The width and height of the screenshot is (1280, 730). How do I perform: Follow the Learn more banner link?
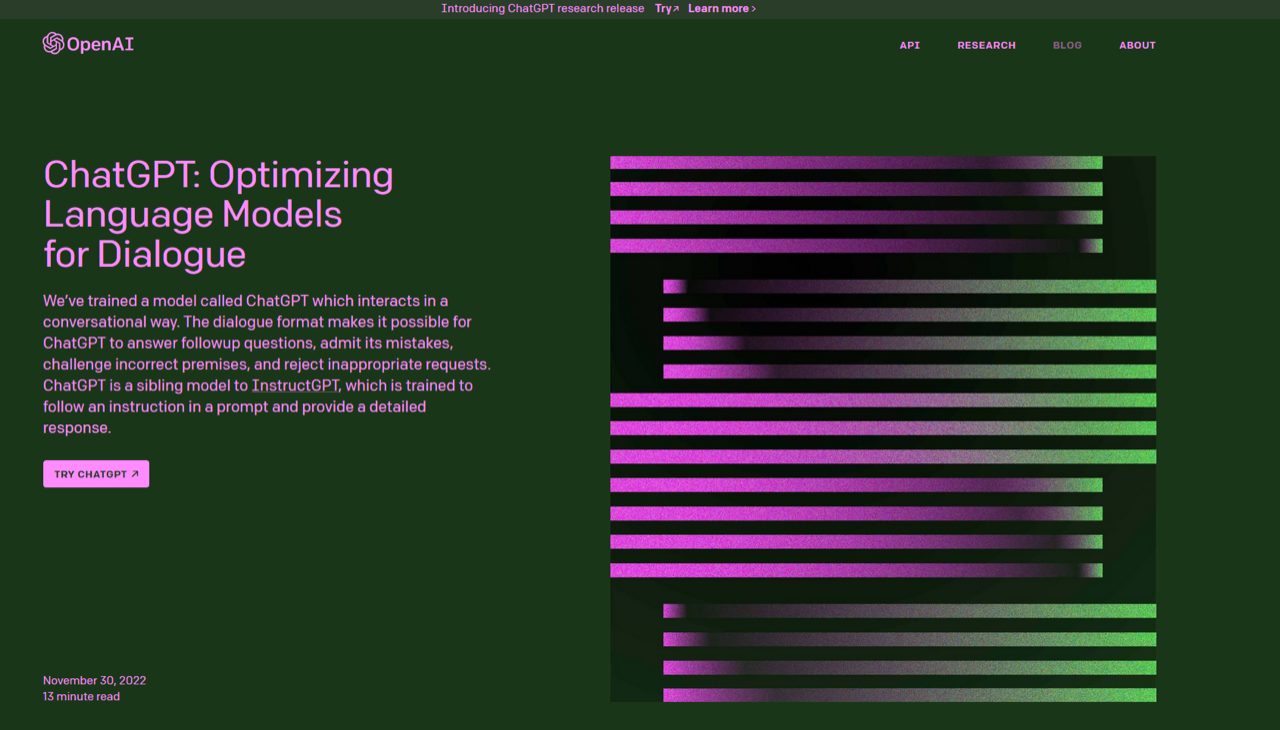pos(722,9)
